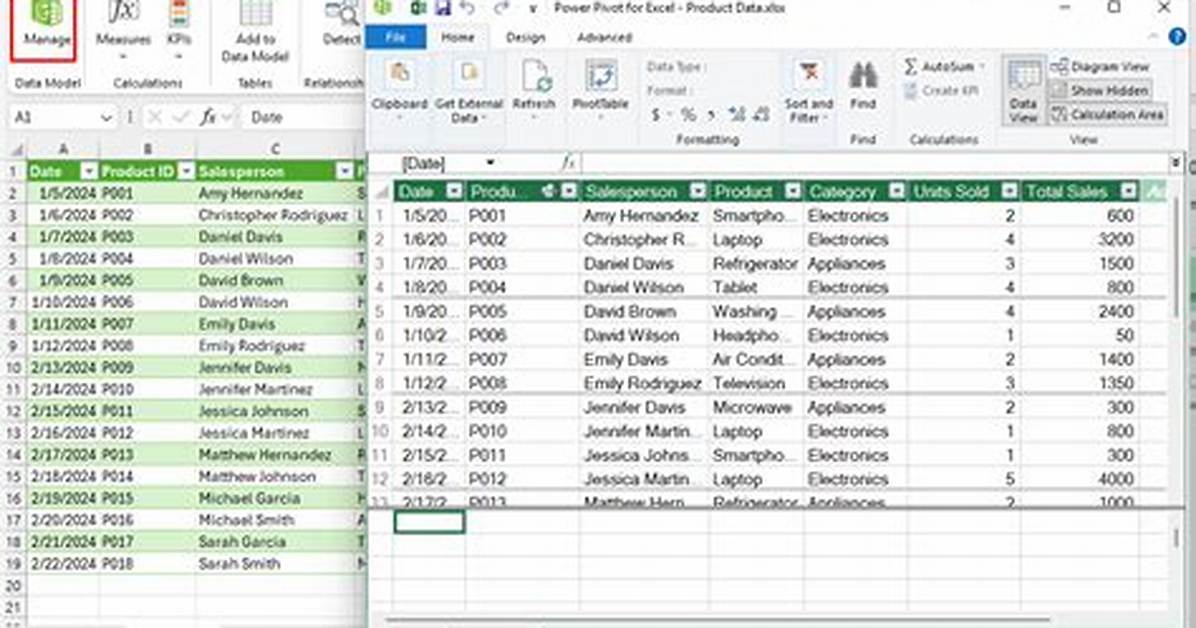Open Product ID filter dropdown in Excel sheet
This screenshot has height=628, width=1196.
pyautogui.click(x=185, y=172)
